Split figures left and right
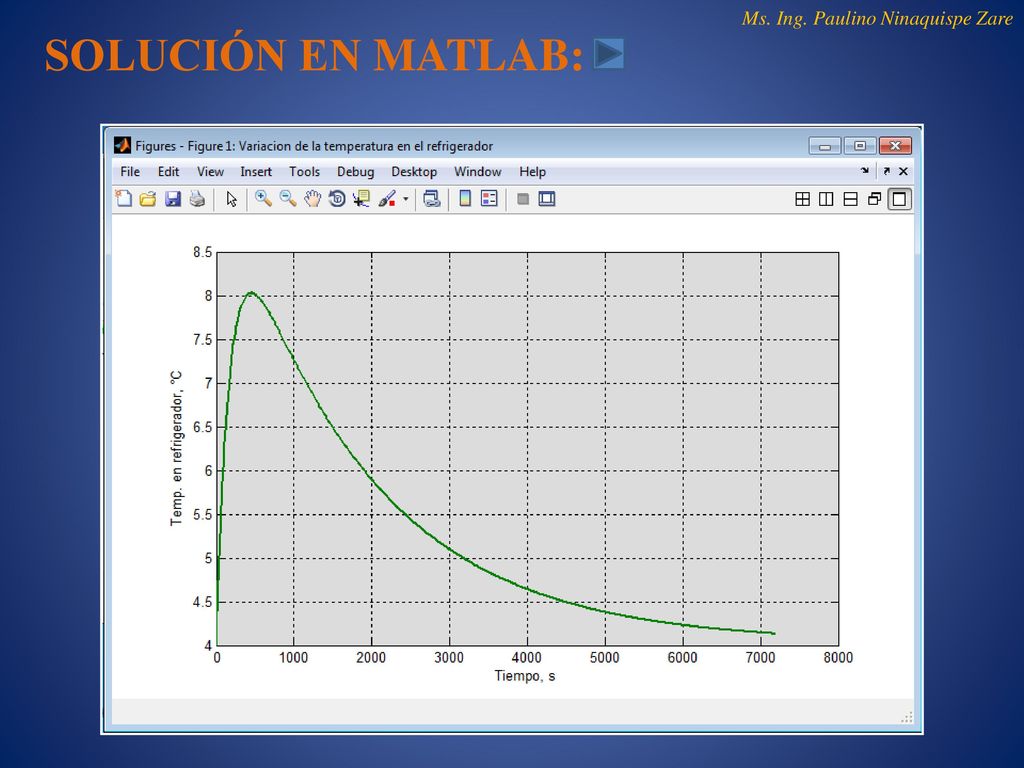Viewport: 1024px width, 768px height. coord(826,199)
